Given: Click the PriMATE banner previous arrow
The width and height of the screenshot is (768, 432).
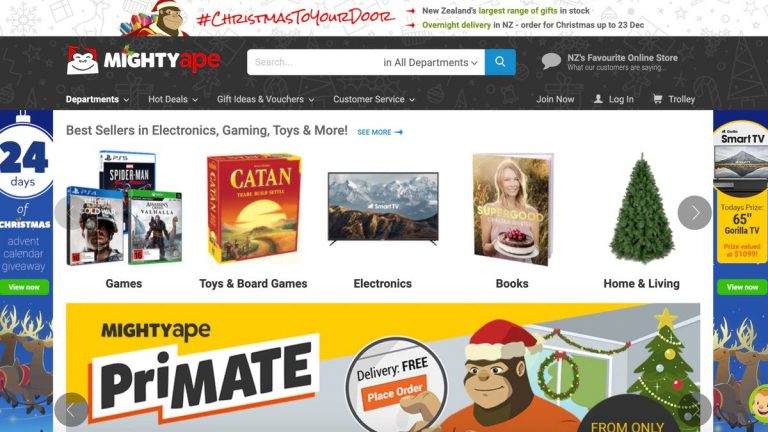Looking at the screenshot, I should (71, 409).
